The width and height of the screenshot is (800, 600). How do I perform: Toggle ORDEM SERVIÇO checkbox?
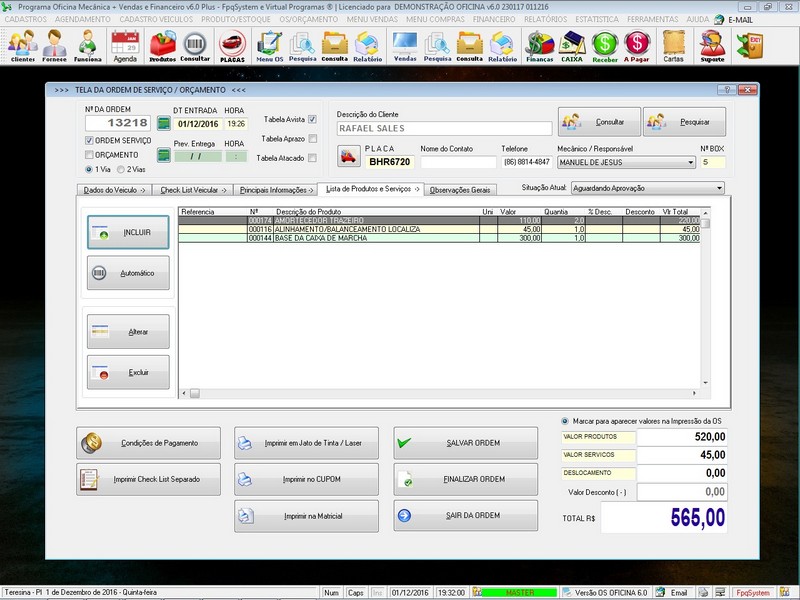(x=89, y=140)
